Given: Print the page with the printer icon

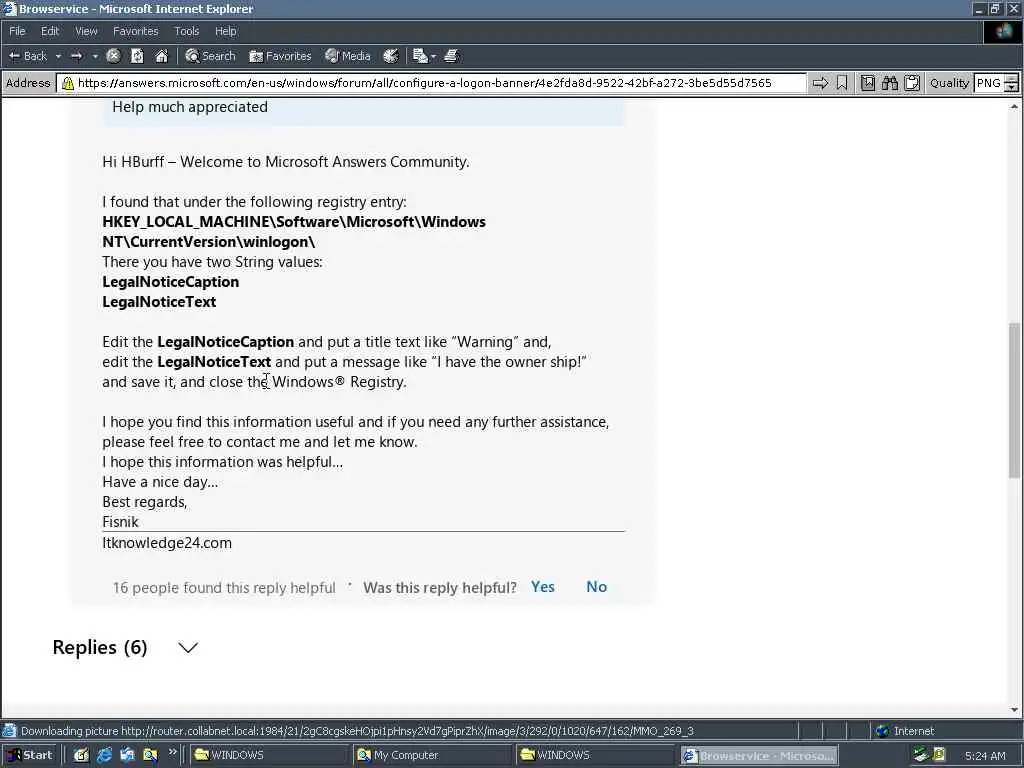Looking at the screenshot, I should coord(451,56).
